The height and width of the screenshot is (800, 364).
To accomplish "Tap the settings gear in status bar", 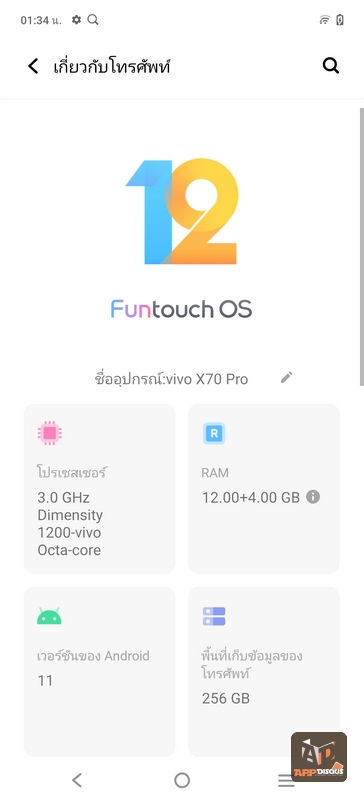I will point(77,20).
